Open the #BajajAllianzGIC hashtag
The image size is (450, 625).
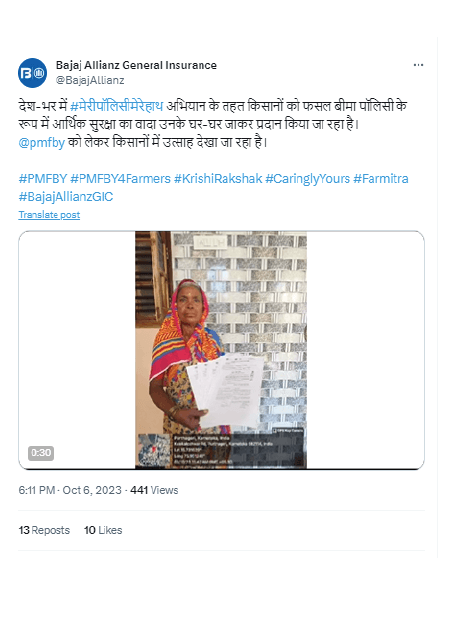coord(66,197)
